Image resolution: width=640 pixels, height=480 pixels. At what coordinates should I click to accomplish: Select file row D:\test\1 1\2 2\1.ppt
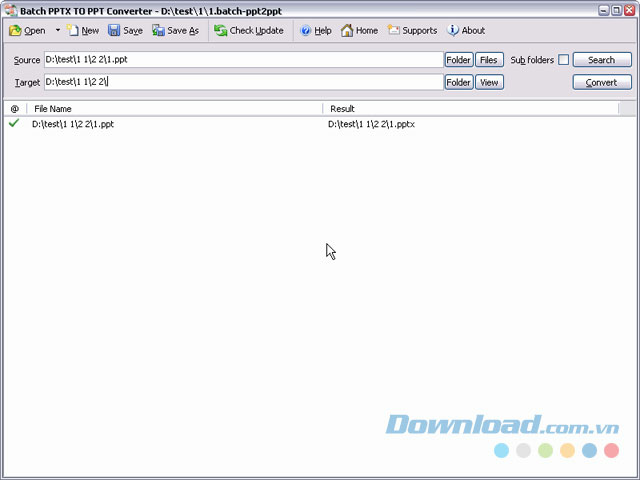pos(73,124)
